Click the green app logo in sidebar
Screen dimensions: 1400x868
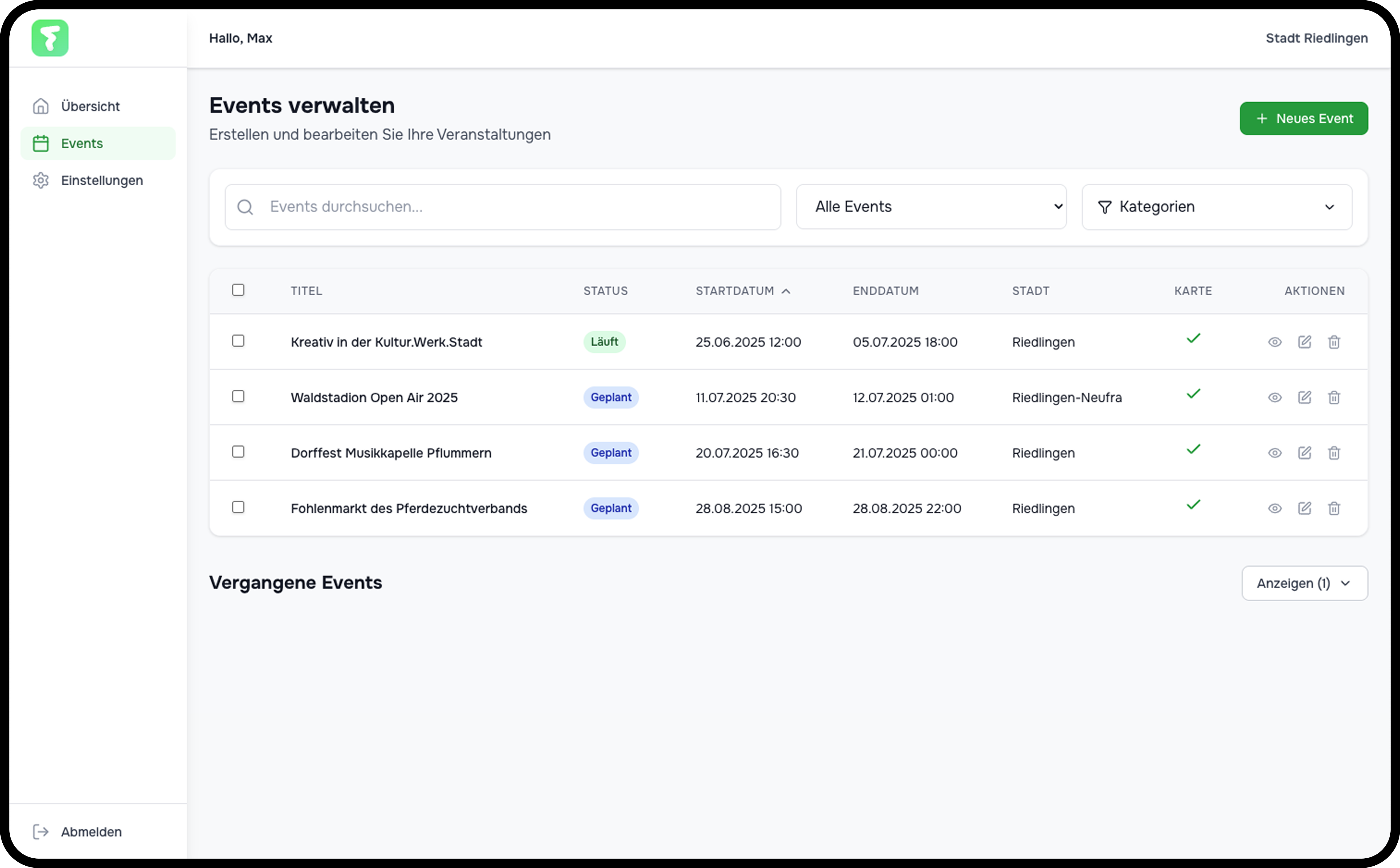click(49, 38)
